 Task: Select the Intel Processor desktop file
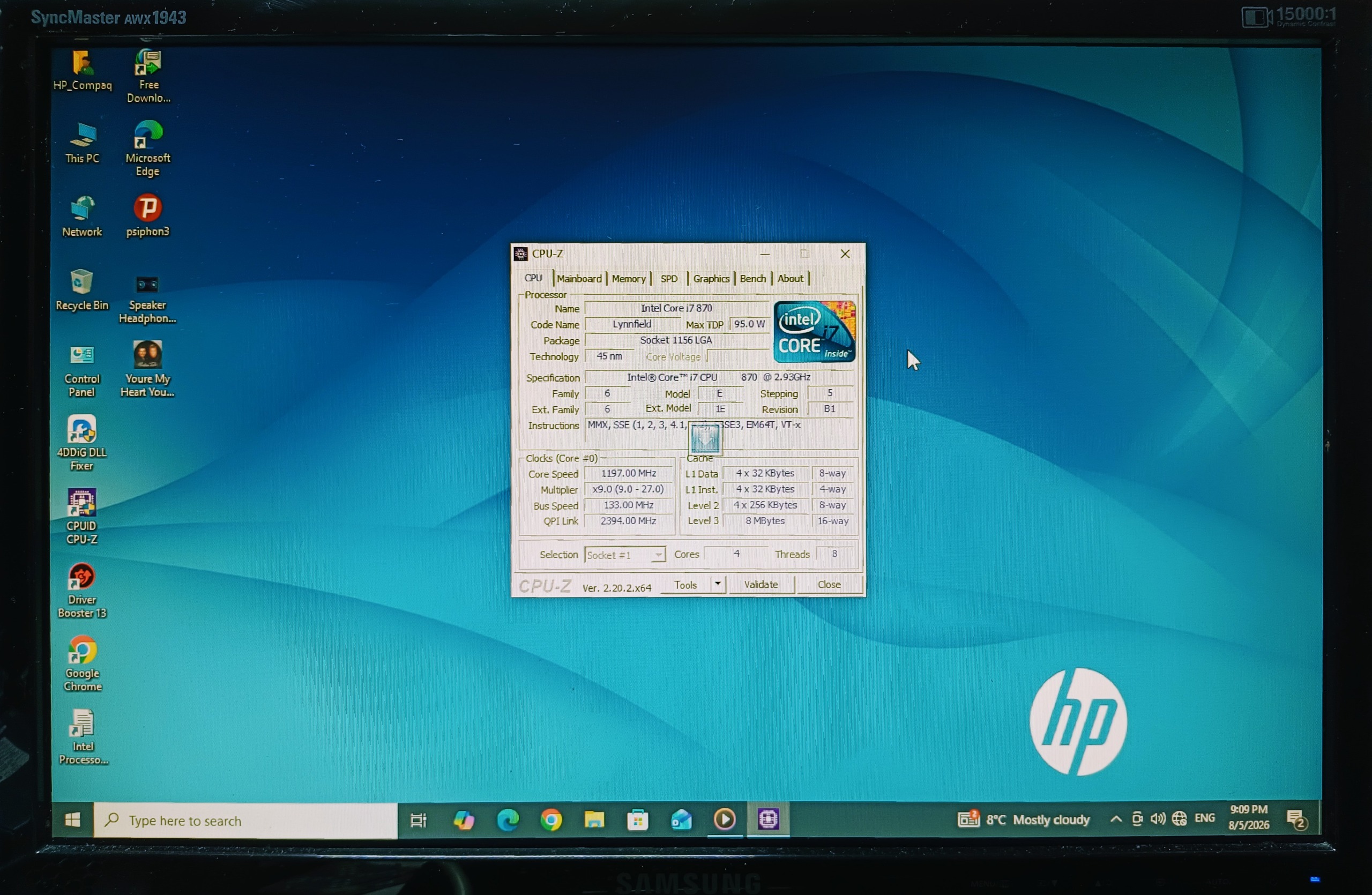(83, 737)
